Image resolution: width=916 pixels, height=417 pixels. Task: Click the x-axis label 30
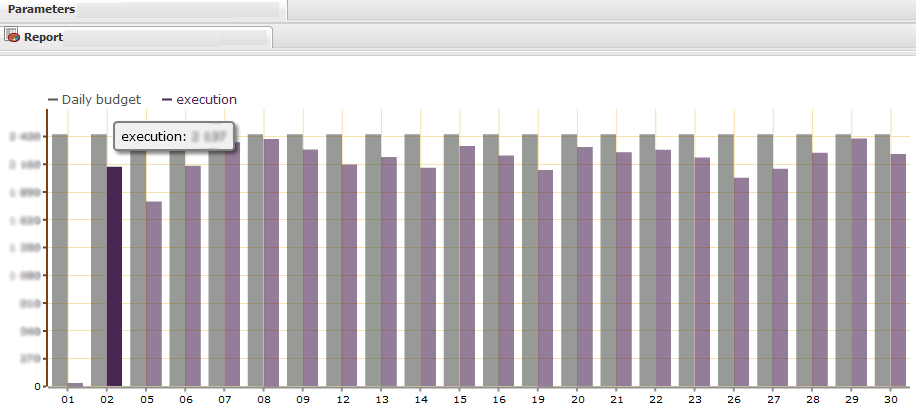pos(891,400)
